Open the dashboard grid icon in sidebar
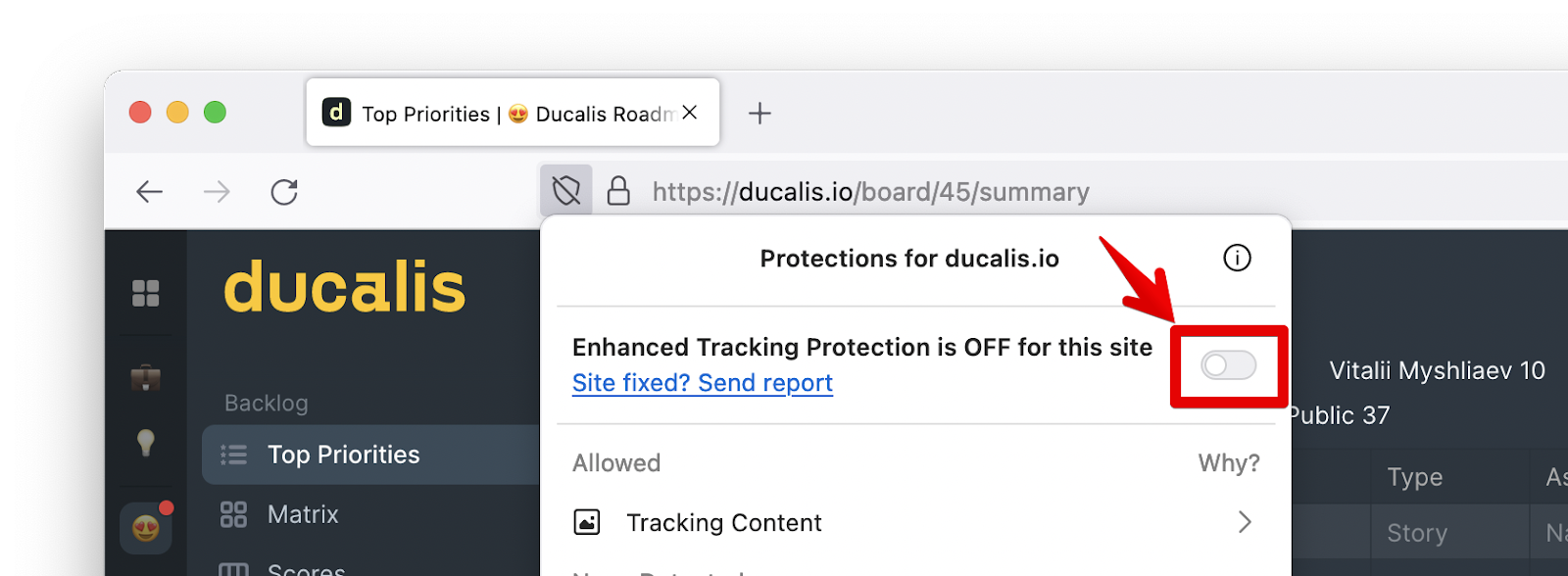The height and width of the screenshot is (576, 1568). pos(146,293)
